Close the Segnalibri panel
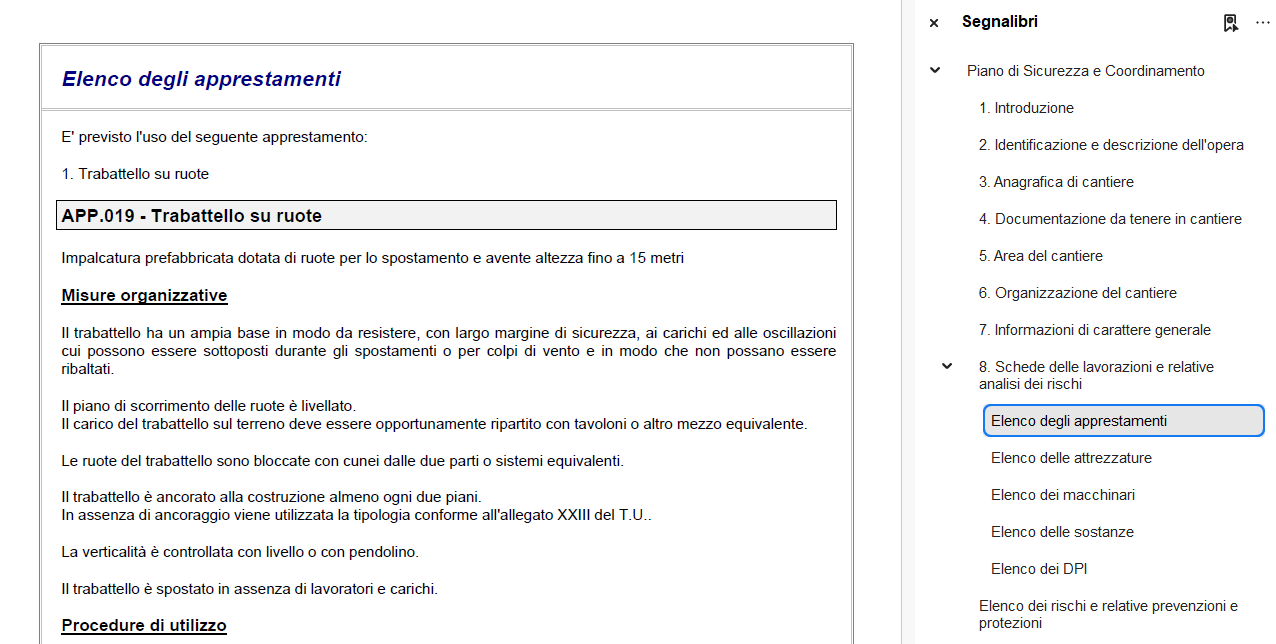1276x644 pixels. click(934, 23)
